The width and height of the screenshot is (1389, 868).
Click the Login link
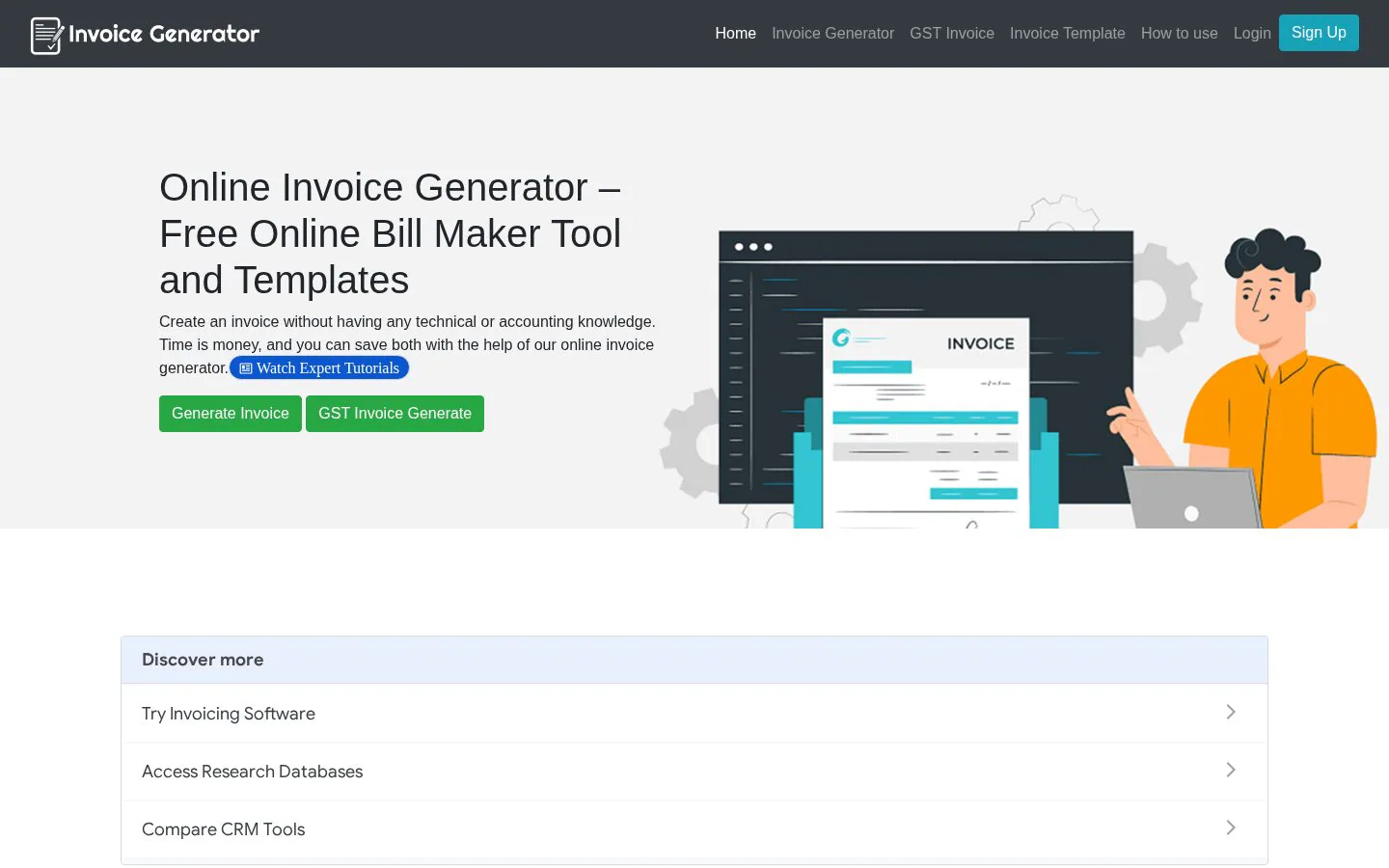click(1252, 34)
